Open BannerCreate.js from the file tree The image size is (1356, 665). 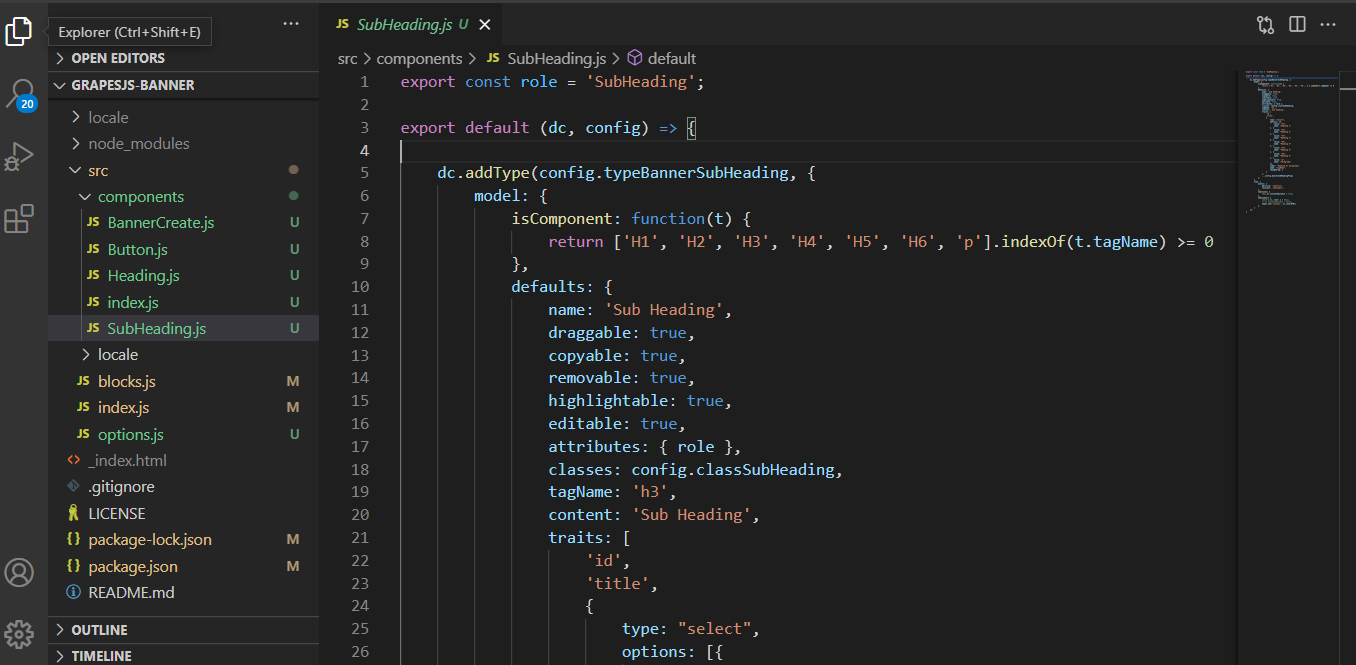click(161, 222)
